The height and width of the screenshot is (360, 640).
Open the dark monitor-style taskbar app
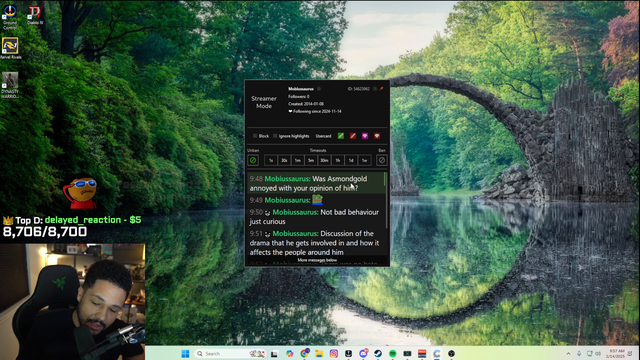coord(407,353)
